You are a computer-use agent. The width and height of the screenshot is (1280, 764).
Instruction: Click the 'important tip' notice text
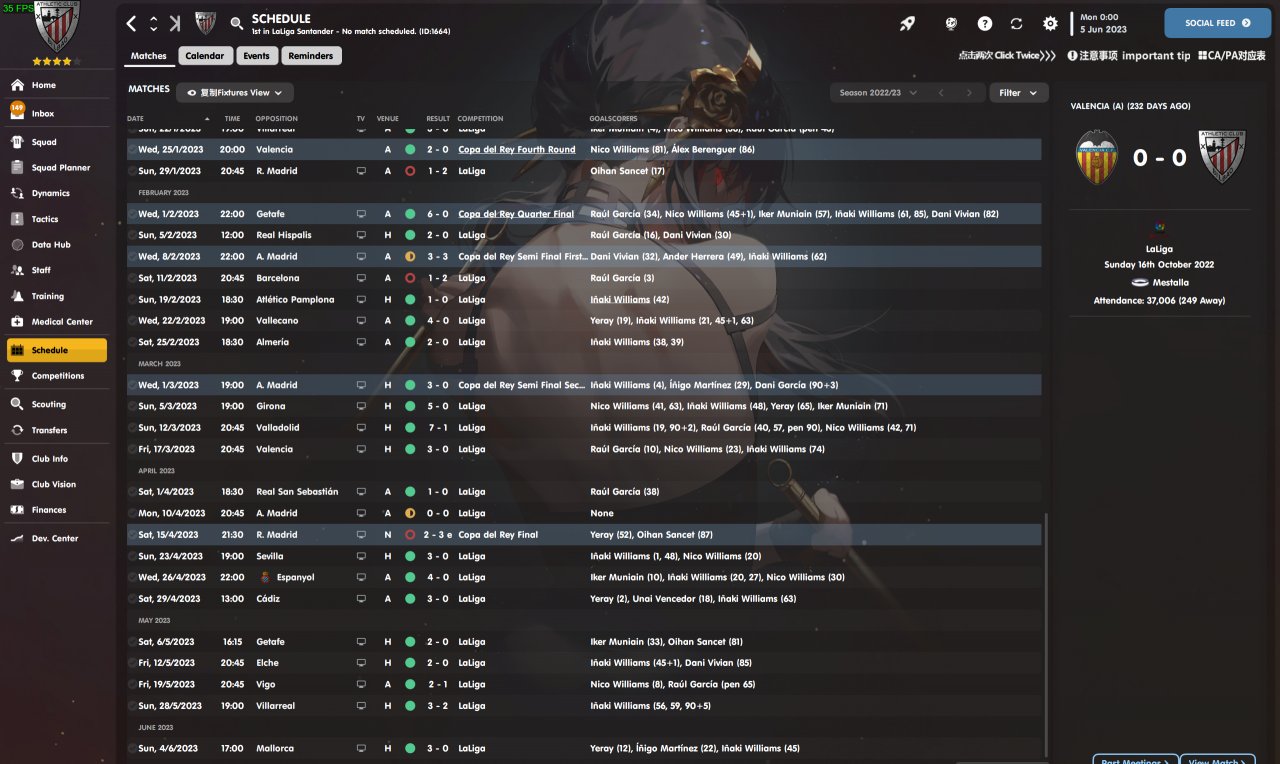[x=1156, y=56]
